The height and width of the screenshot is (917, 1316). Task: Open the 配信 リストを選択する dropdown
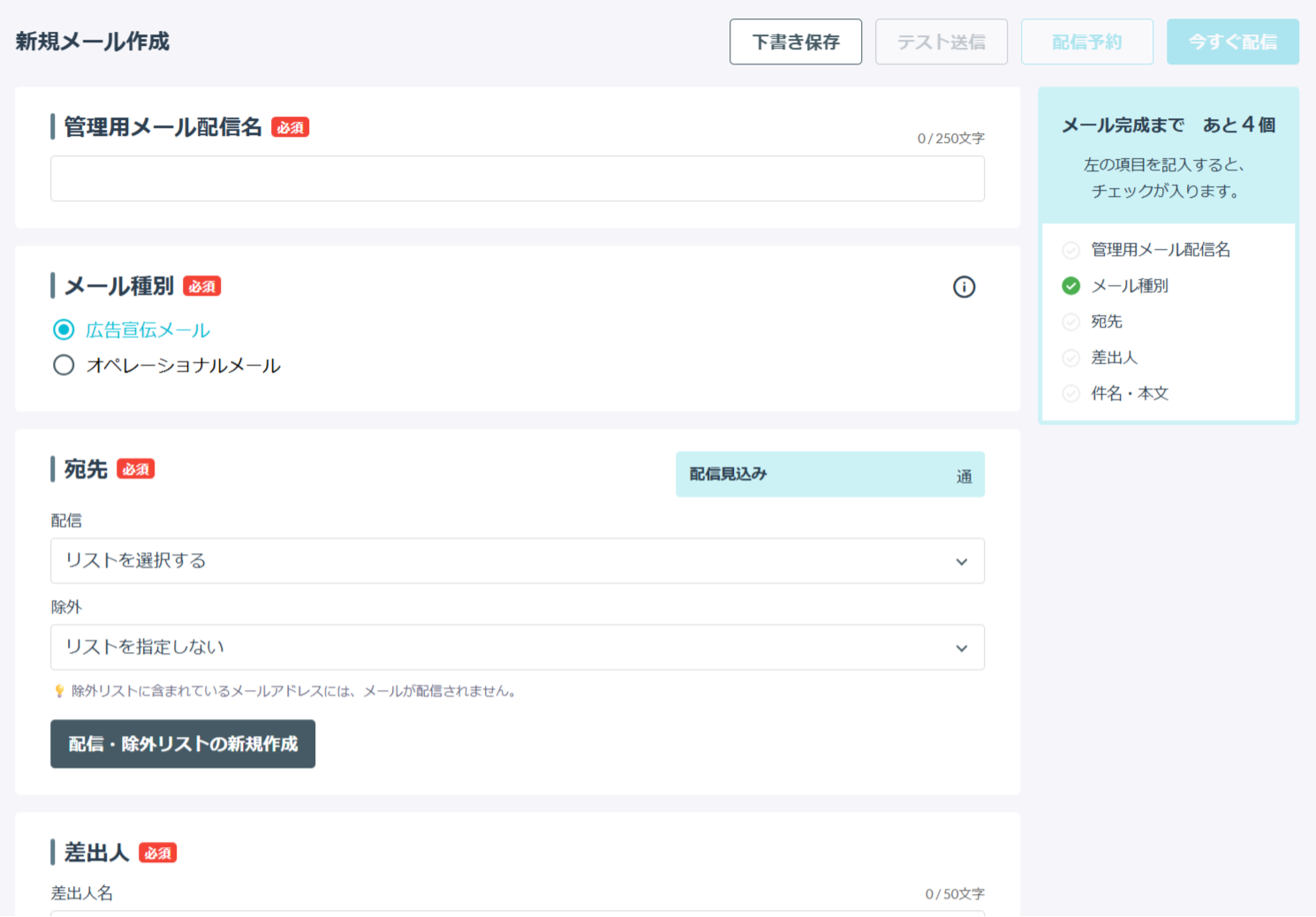(518, 561)
